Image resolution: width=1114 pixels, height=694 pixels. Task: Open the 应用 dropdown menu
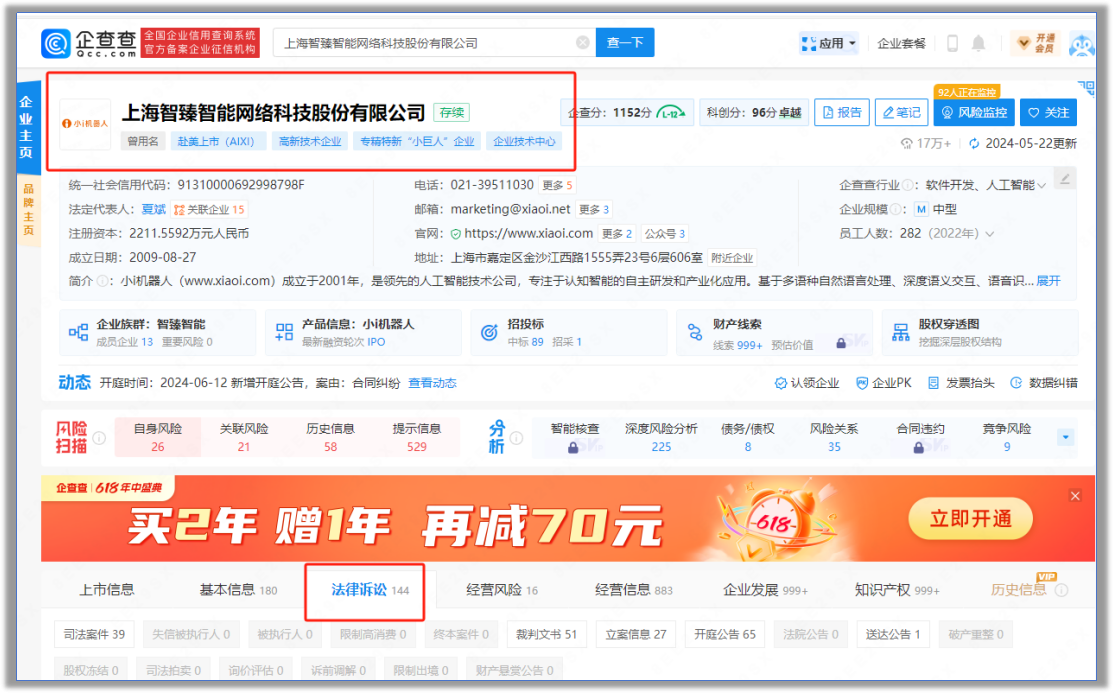coord(829,43)
